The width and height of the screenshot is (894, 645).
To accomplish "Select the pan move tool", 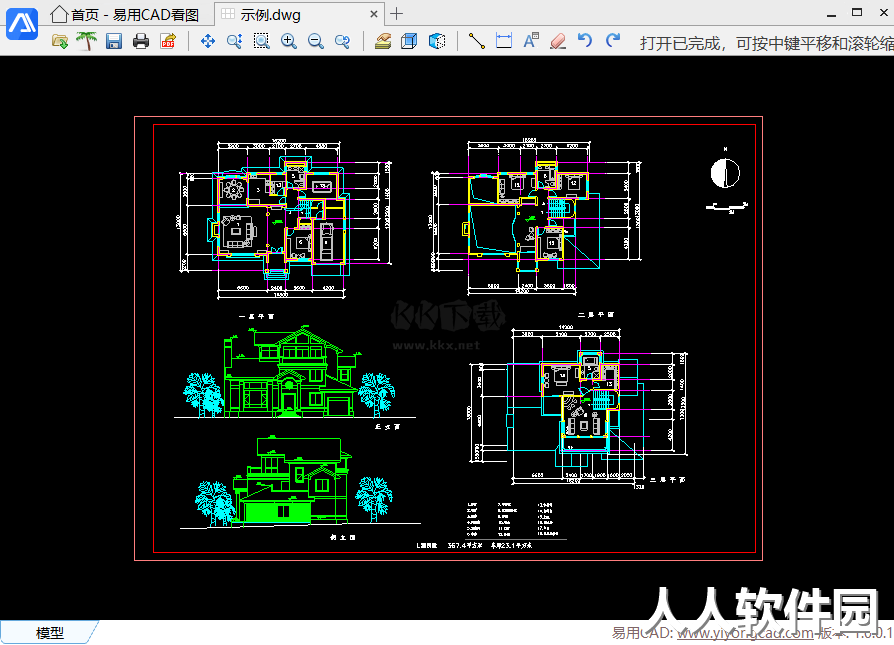I will 208,41.
